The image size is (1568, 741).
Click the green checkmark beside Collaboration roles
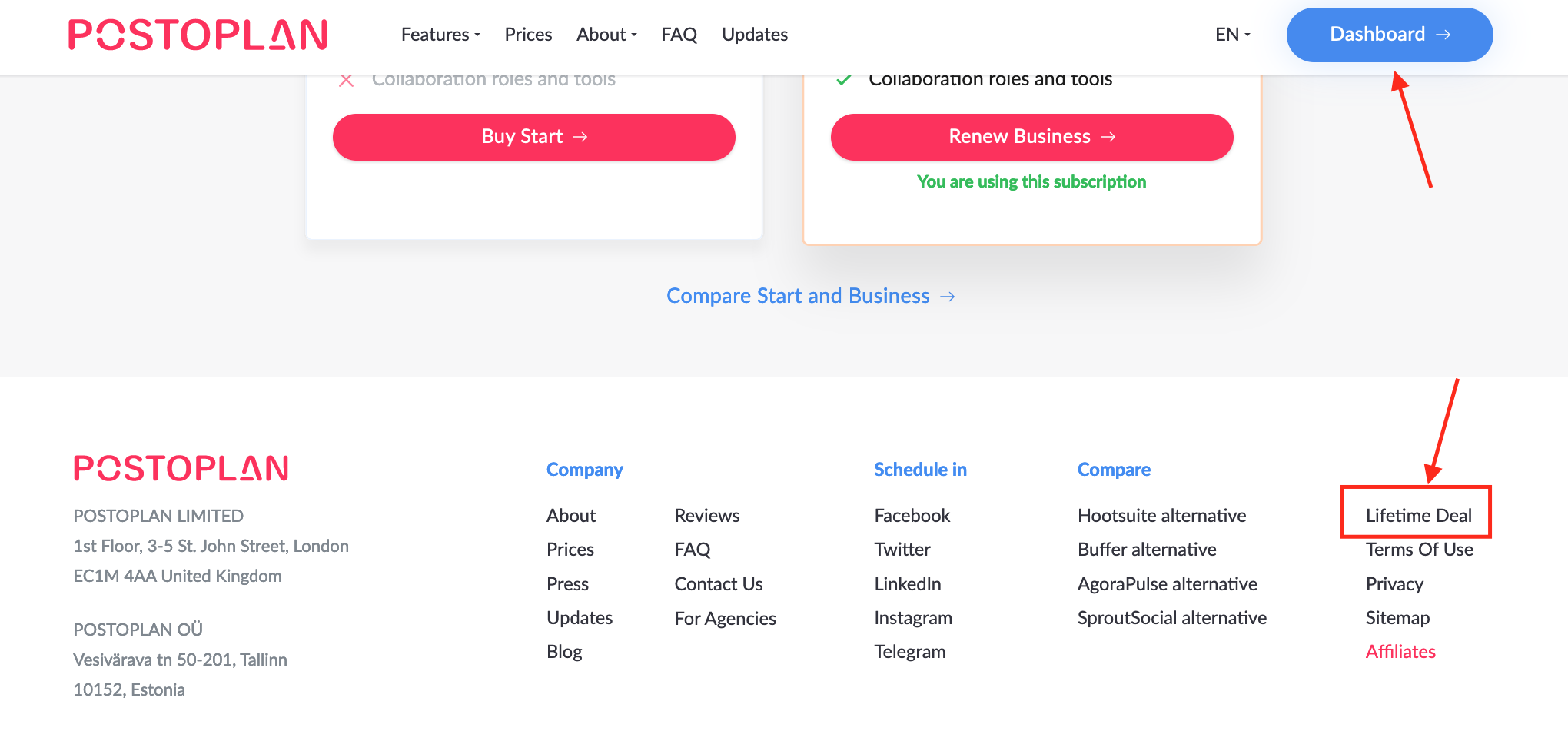[x=843, y=79]
